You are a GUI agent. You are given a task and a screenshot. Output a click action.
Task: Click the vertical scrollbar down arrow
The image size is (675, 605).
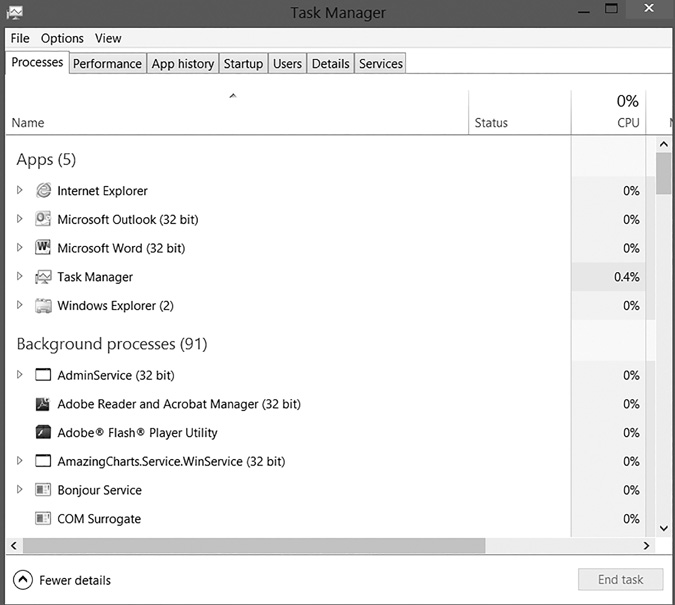pos(664,528)
